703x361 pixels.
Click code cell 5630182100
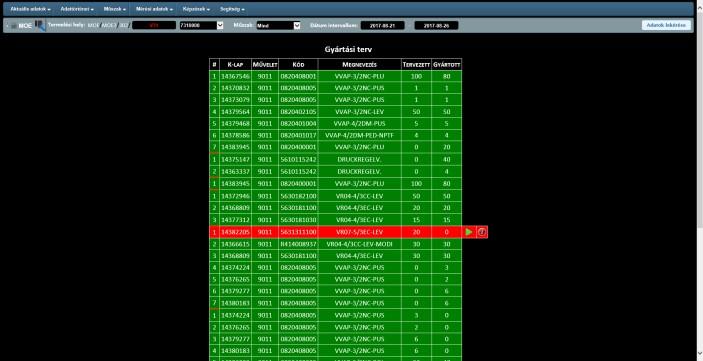pos(298,196)
